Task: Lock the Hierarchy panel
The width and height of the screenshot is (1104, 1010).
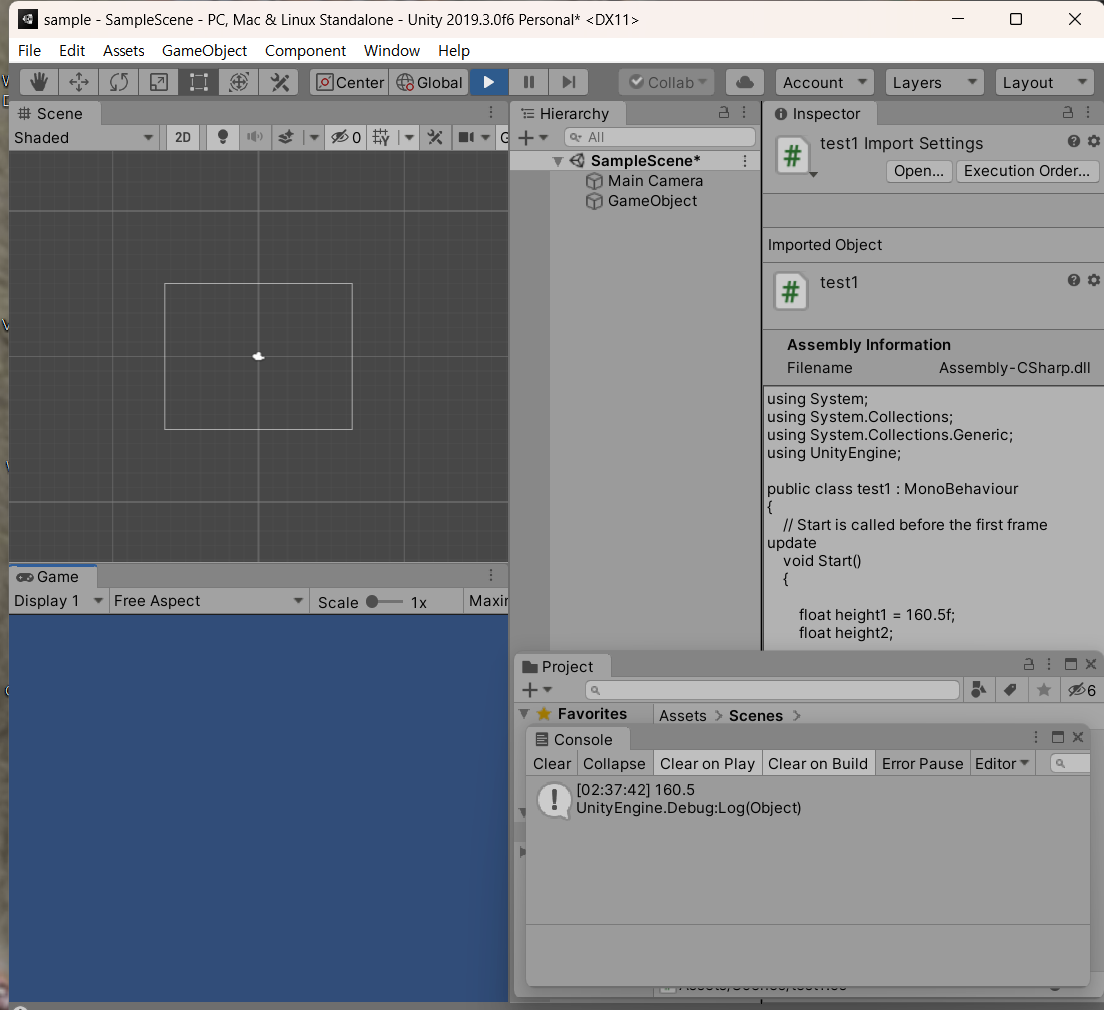Action: 723,113
